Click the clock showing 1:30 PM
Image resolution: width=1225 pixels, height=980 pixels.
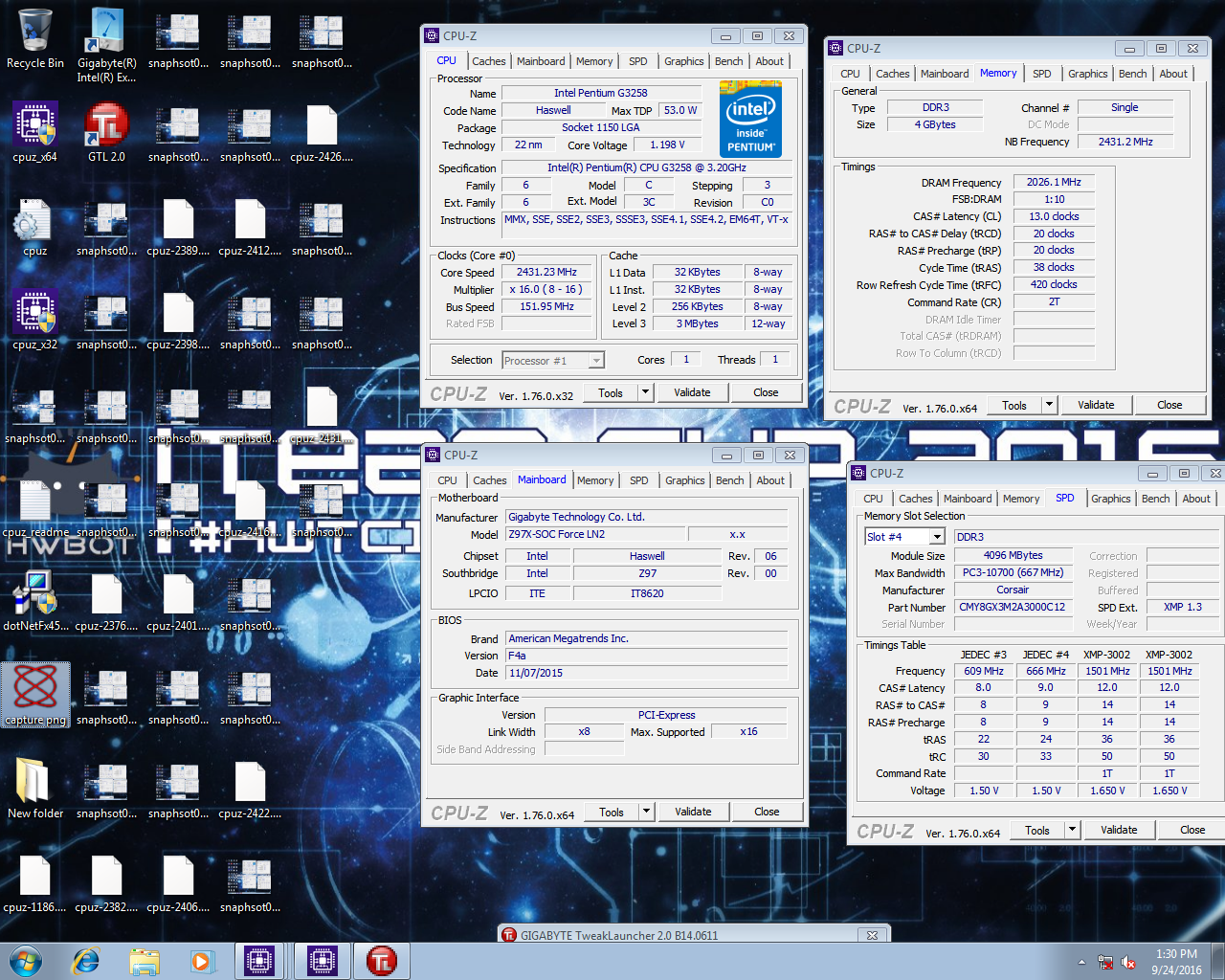click(1176, 954)
